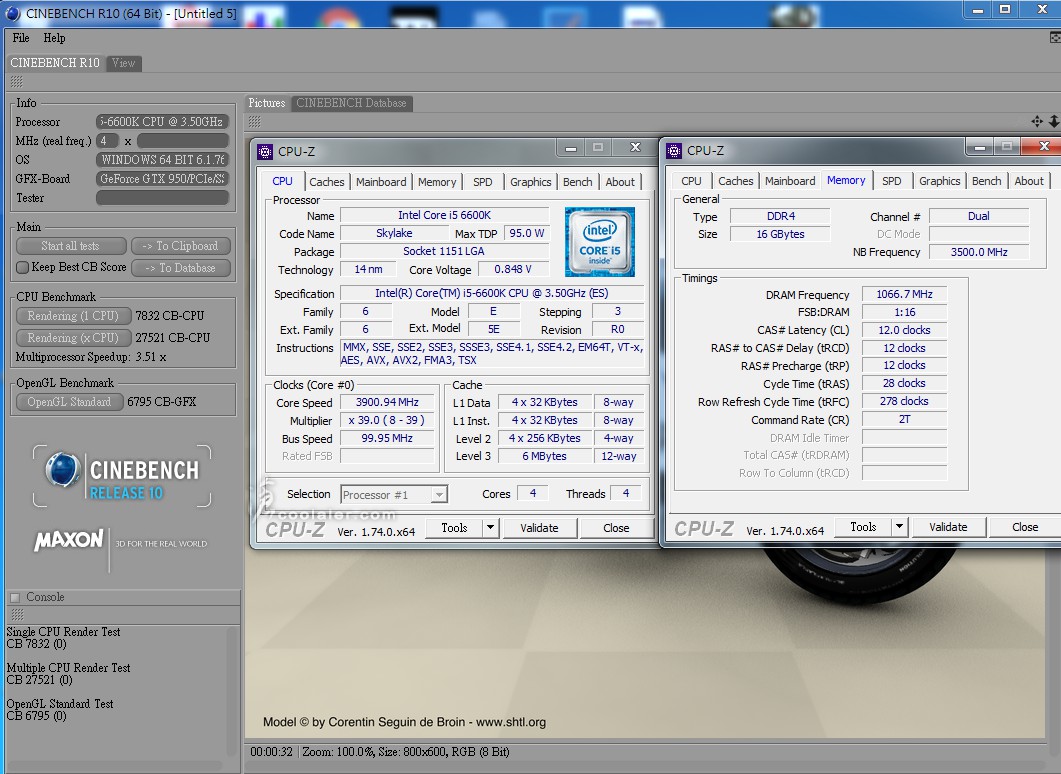Click the CINEBENCH app icon in the title bar
This screenshot has height=774, width=1061.
pos(13,13)
